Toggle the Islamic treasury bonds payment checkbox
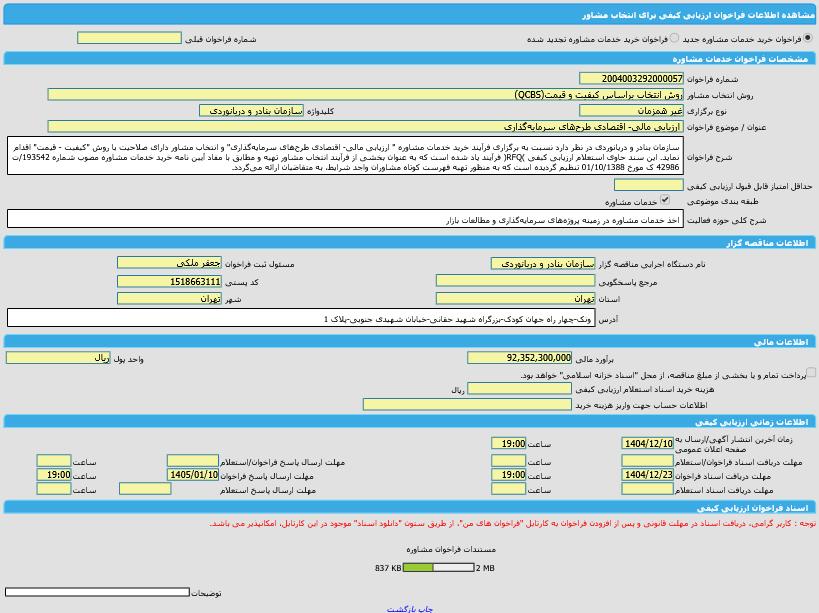Screen dimensions: 819x613 (x=811, y=372)
